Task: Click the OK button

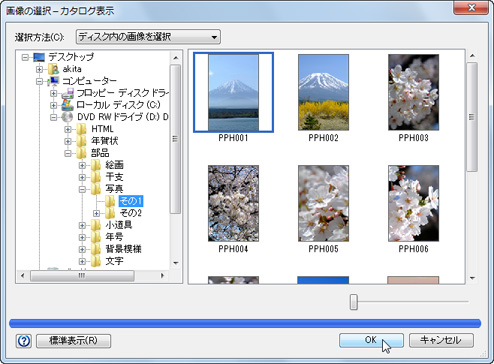Action: [371, 340]
